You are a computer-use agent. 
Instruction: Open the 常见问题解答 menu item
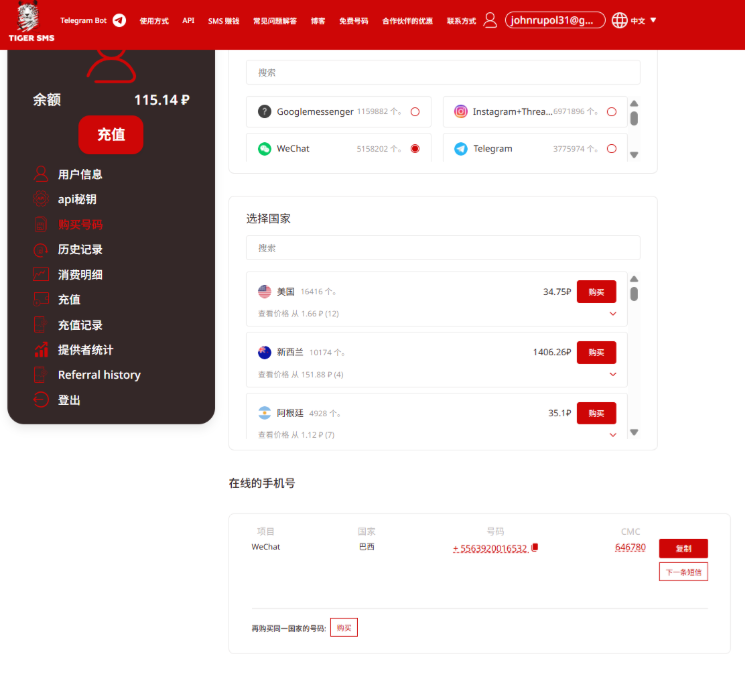click(275, 21)
